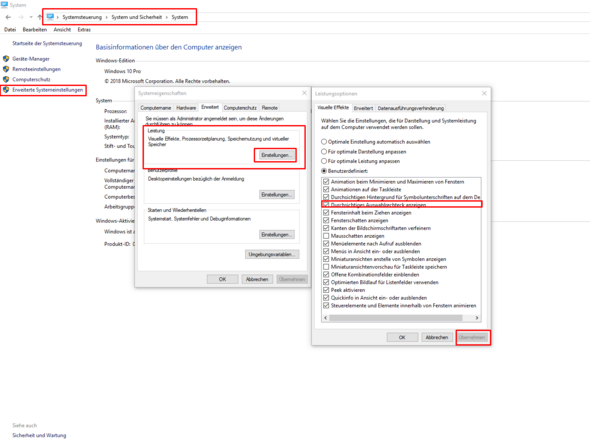Viewport: 590px width, 441px height.
Task: Uncheck Peek aktivieren option
Action: pos(326,290)
